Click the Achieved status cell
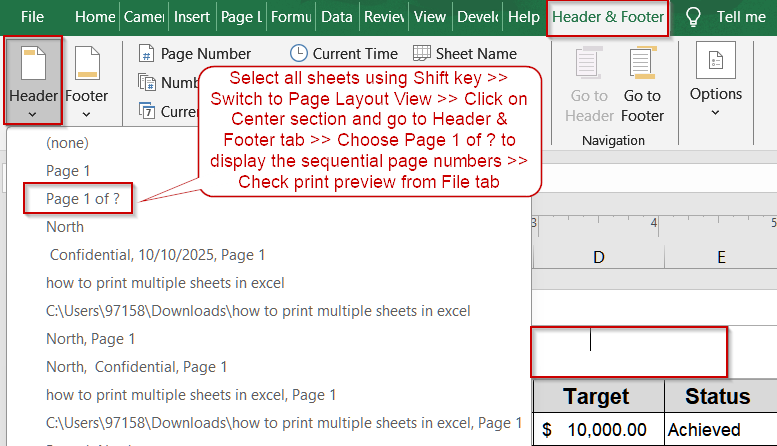 [721, 429]
